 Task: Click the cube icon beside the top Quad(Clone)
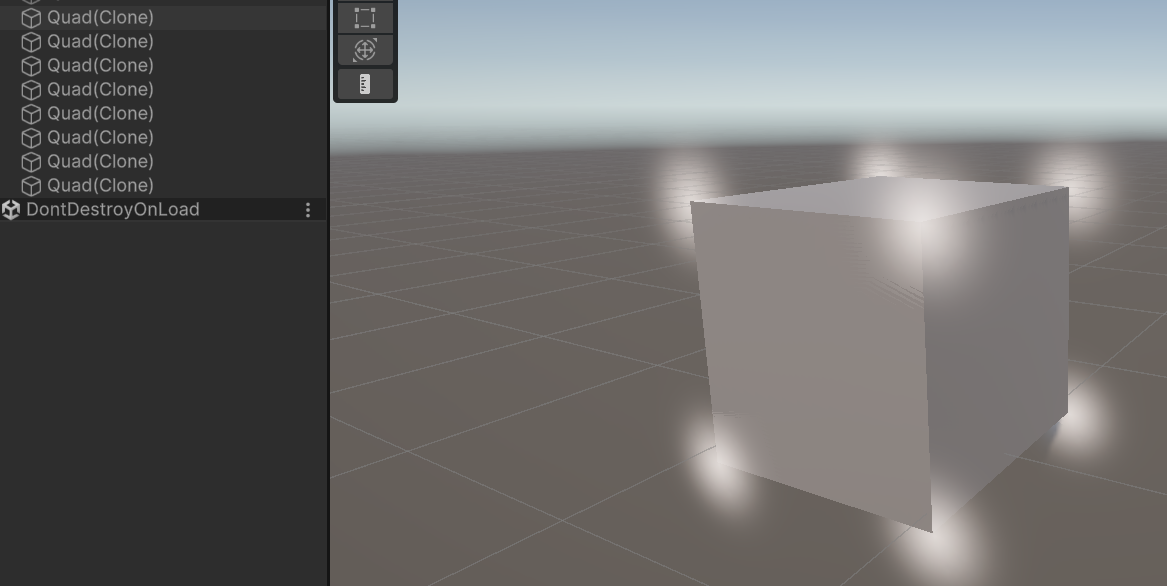click(x=31, y=17)
